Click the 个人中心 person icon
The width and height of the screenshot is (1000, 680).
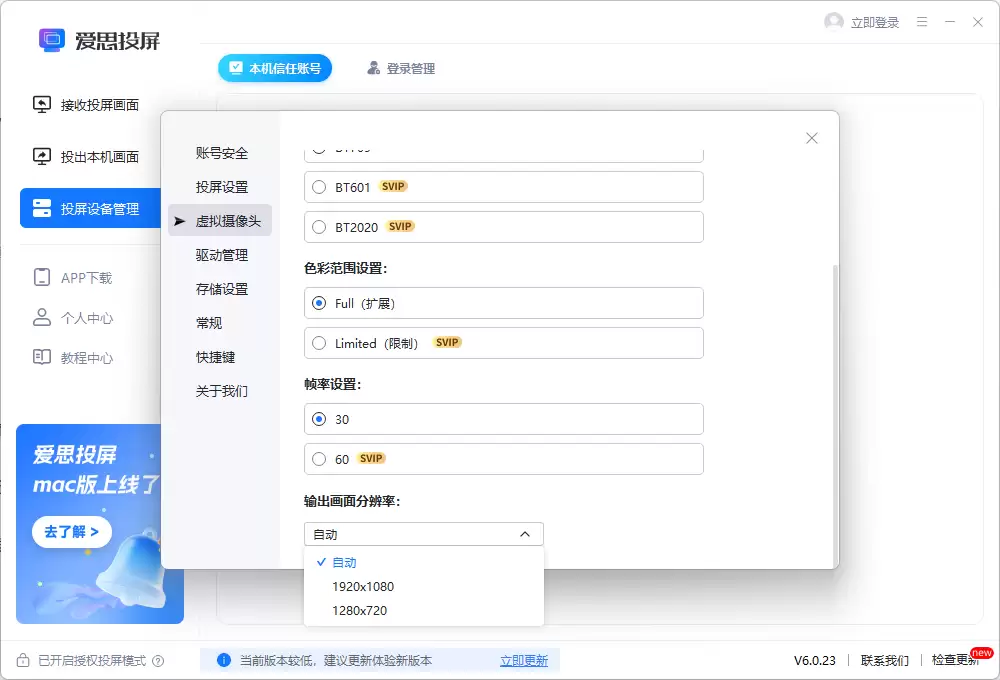(x=41, y=318)
